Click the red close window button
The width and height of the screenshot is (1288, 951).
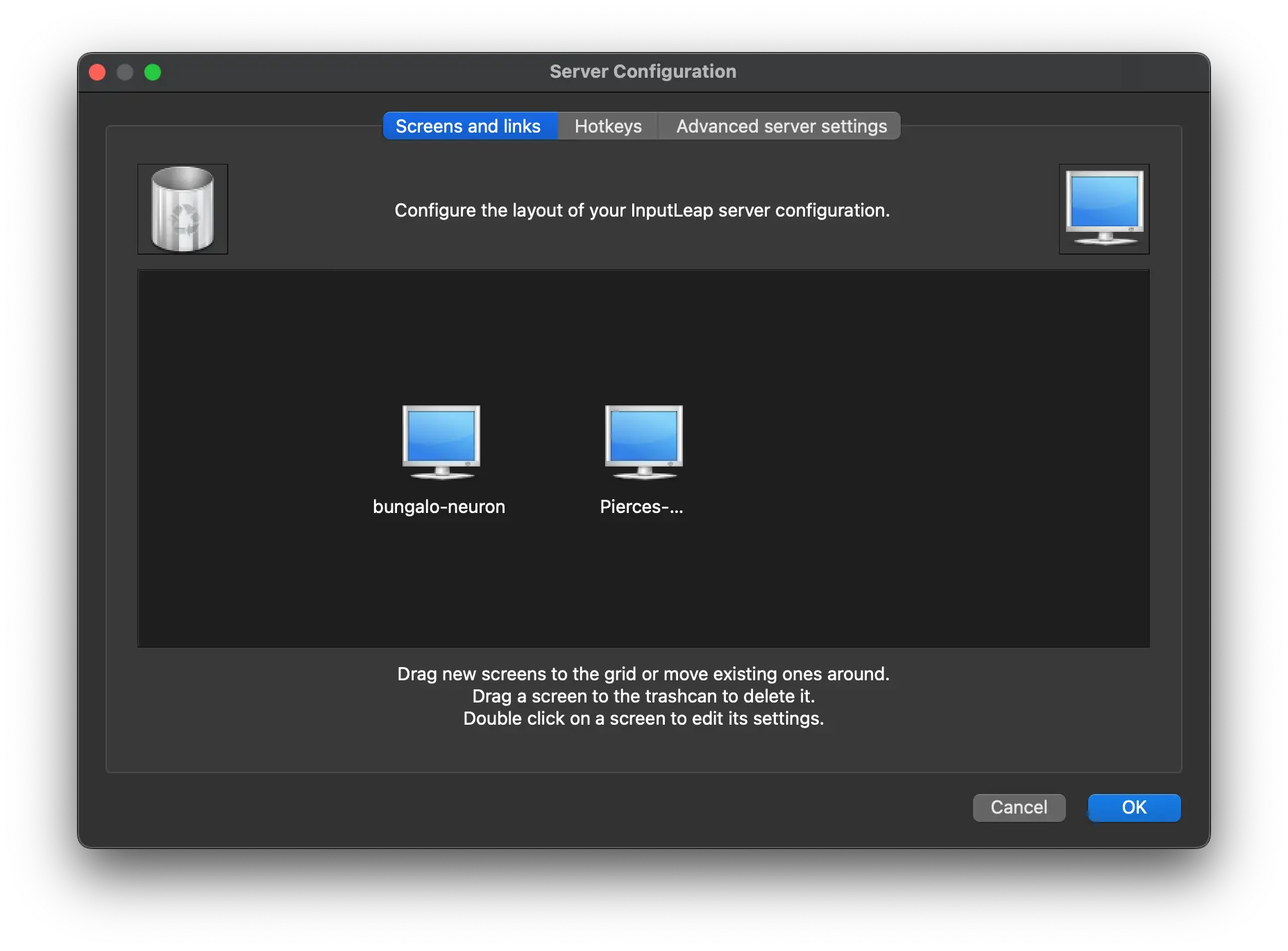point(98,71)
